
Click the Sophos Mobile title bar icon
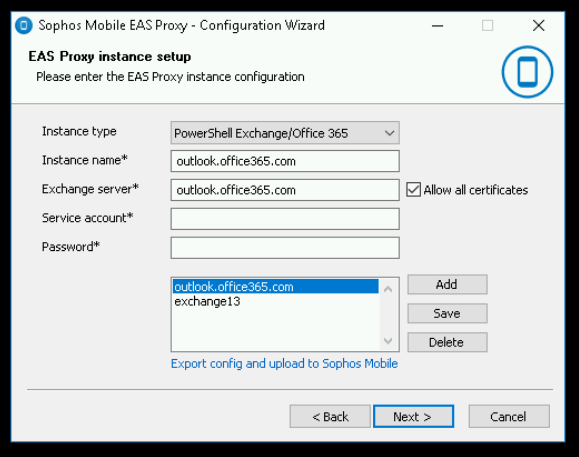click(x=24, y=25)
